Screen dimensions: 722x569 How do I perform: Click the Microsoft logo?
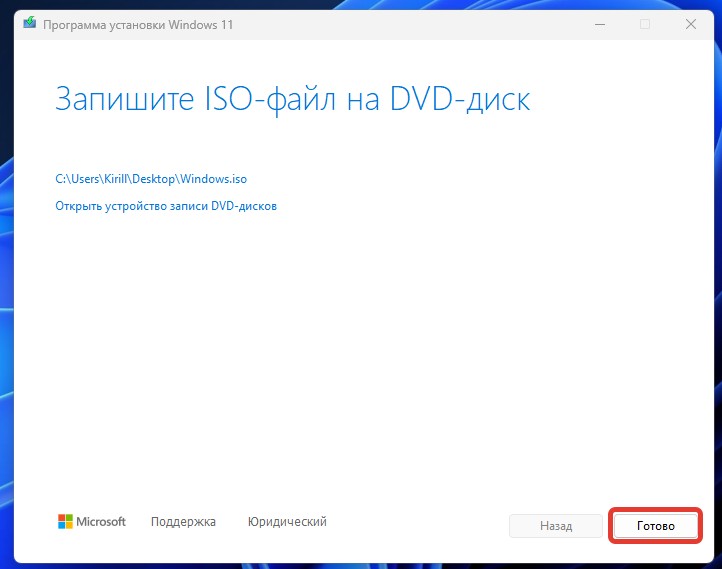click(92, 522)
